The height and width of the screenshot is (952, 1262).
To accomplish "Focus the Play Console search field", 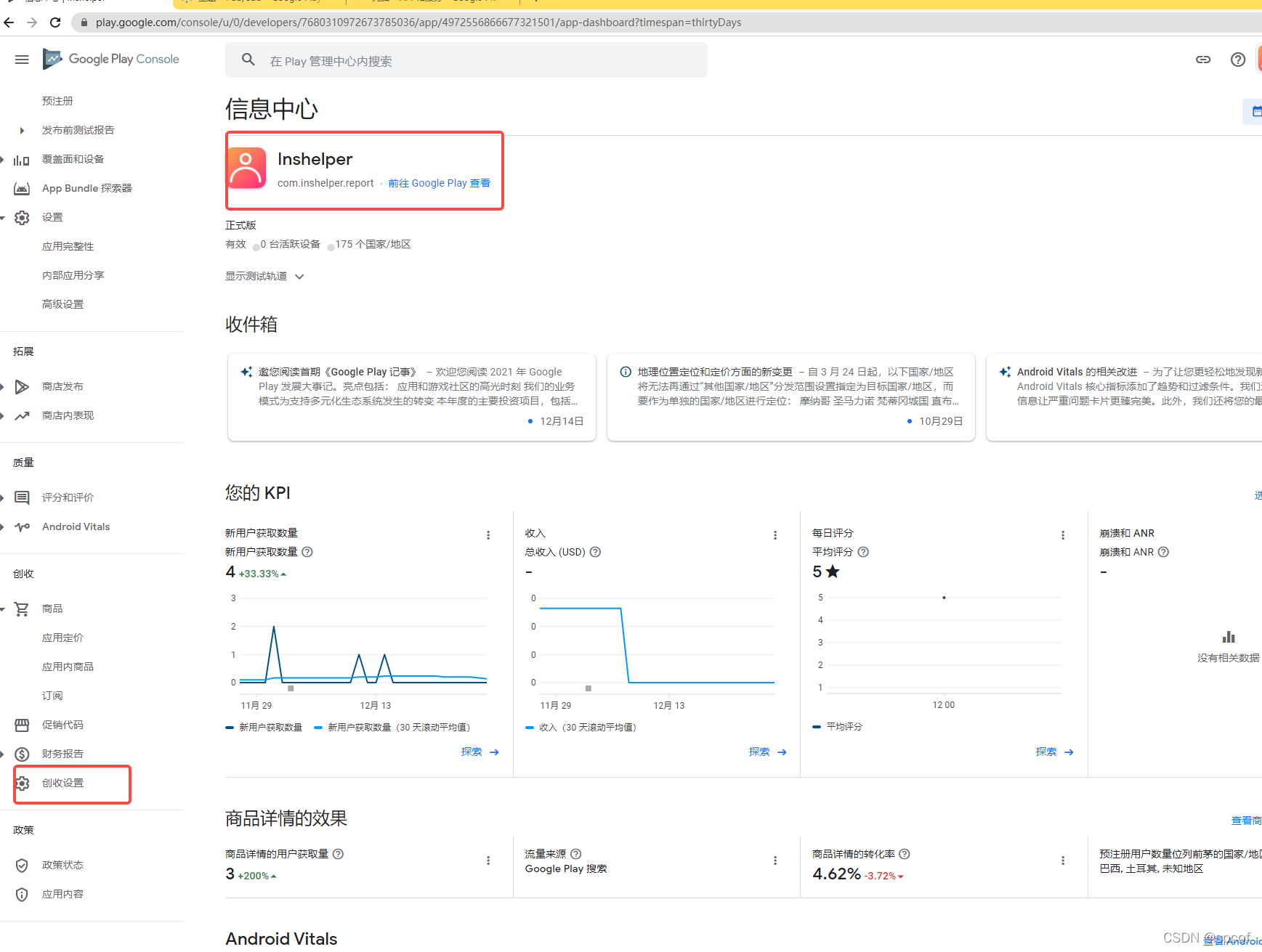I will (x=466, y=60).
